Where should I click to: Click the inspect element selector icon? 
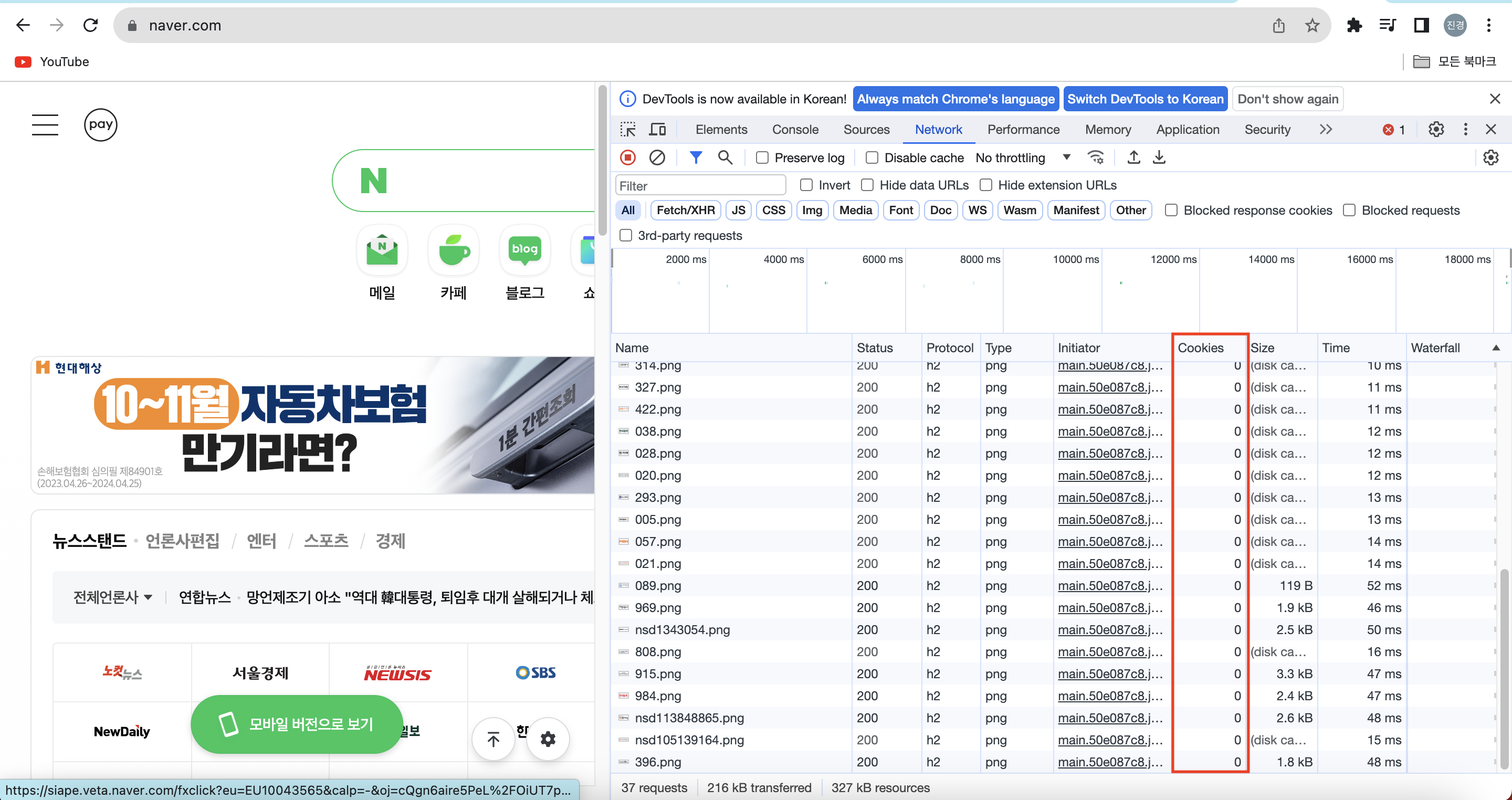[627, 129]
